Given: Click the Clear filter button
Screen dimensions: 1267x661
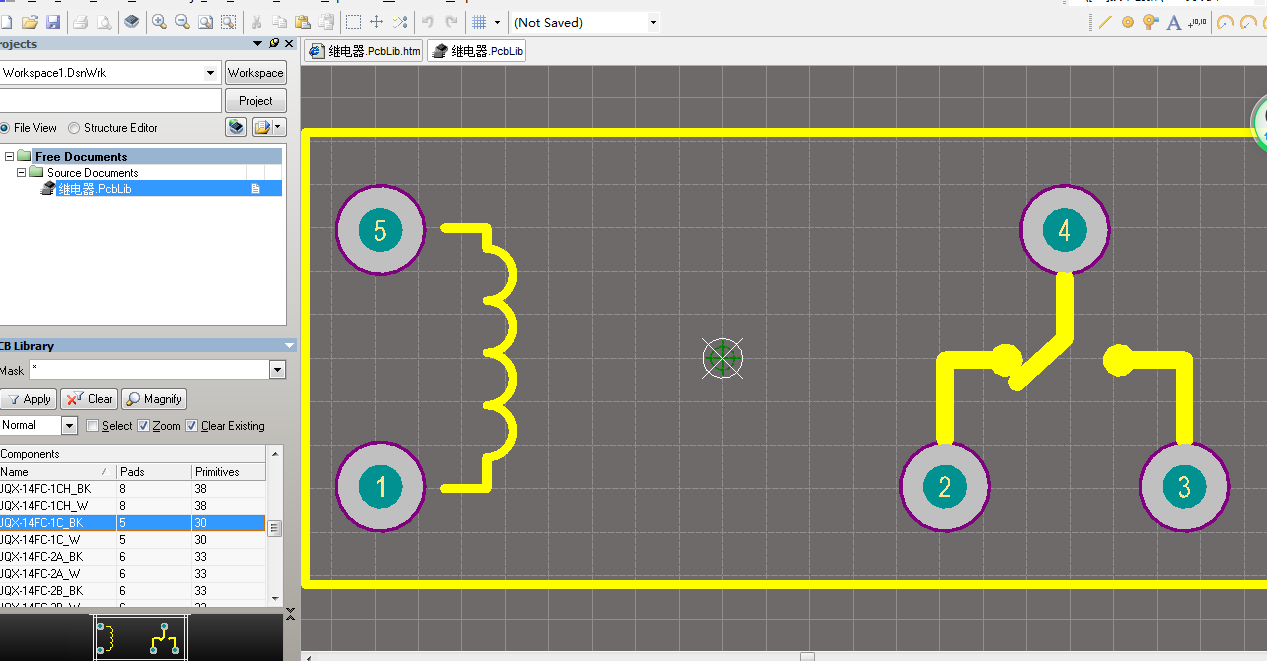Looking at the screenshot, I should click(x=89, y=399).
